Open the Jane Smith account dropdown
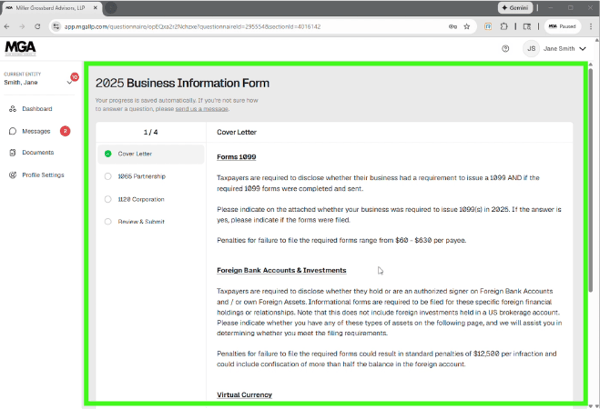The image size is (600, 409). [x=582, y=48]
